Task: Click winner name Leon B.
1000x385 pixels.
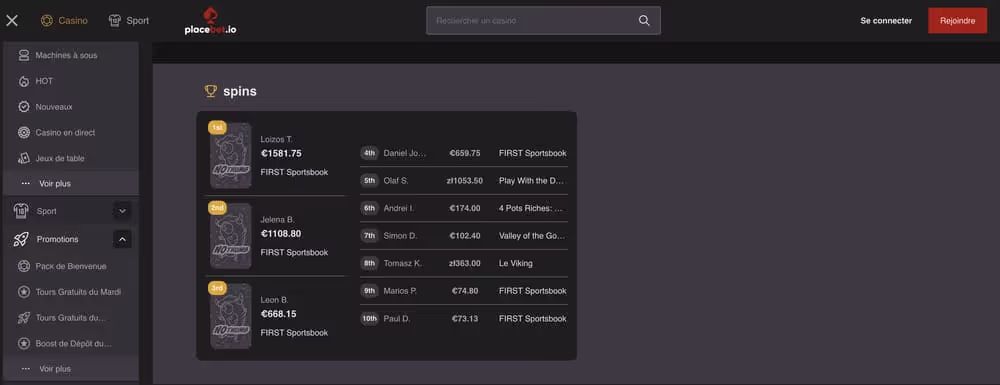Action: point(274,300)
